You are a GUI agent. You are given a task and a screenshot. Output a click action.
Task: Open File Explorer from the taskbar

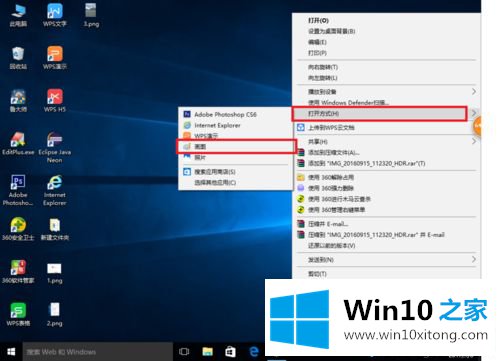[208, 352]
